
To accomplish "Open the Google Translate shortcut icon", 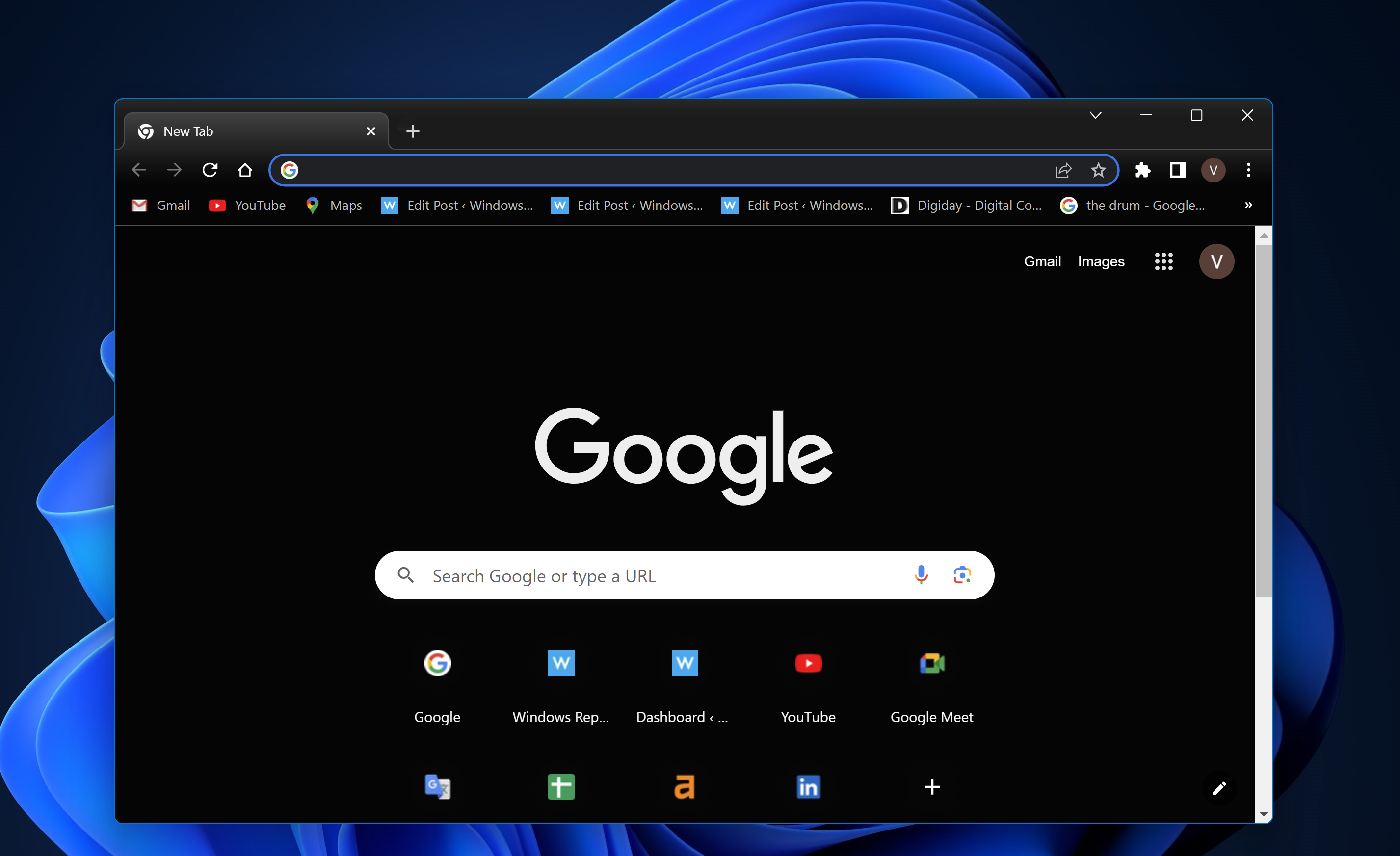I will click(438, 787).
